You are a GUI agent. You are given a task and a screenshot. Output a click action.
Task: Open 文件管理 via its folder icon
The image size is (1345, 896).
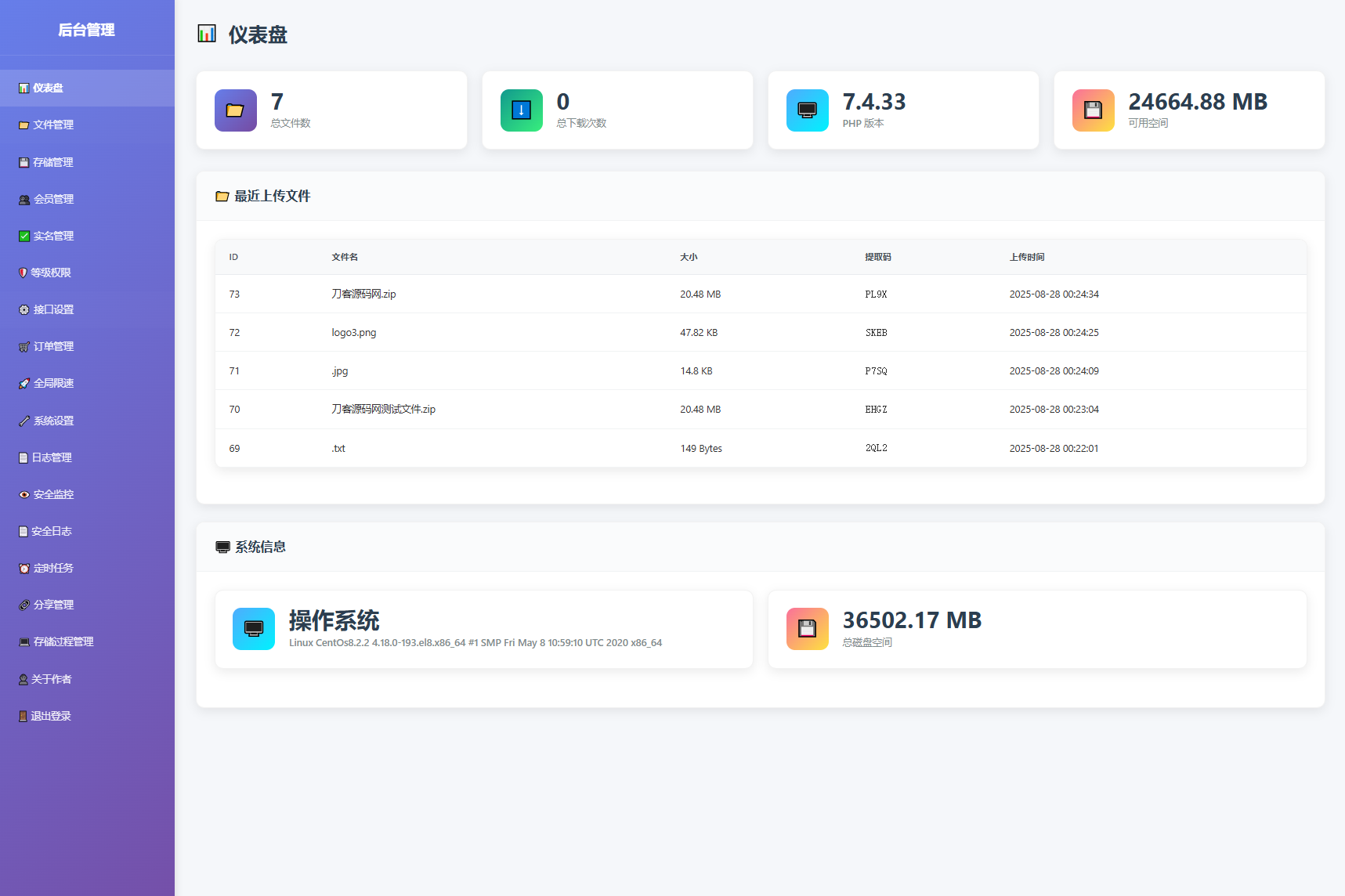(23, 125)
